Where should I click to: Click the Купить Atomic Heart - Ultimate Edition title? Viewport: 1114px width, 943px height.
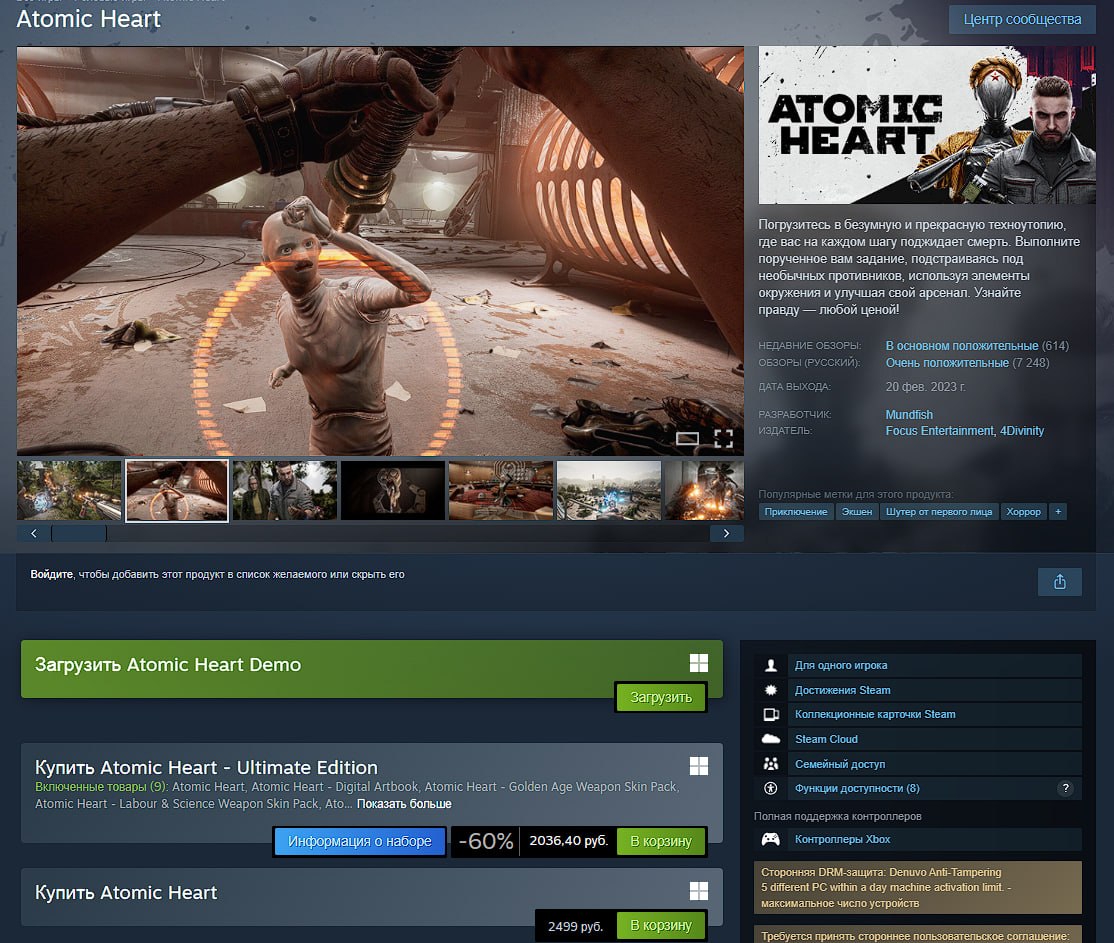[x=206, y=767]
